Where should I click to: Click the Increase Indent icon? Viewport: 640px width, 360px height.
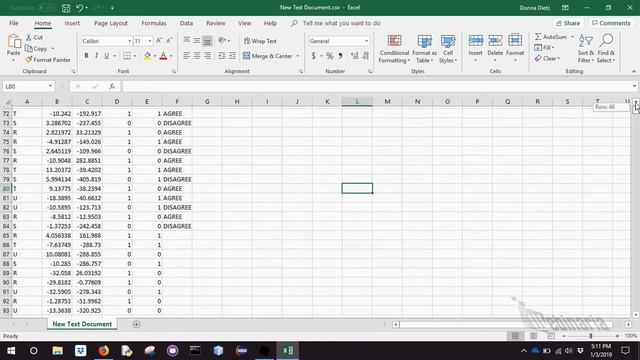click(x=232, y=56)
